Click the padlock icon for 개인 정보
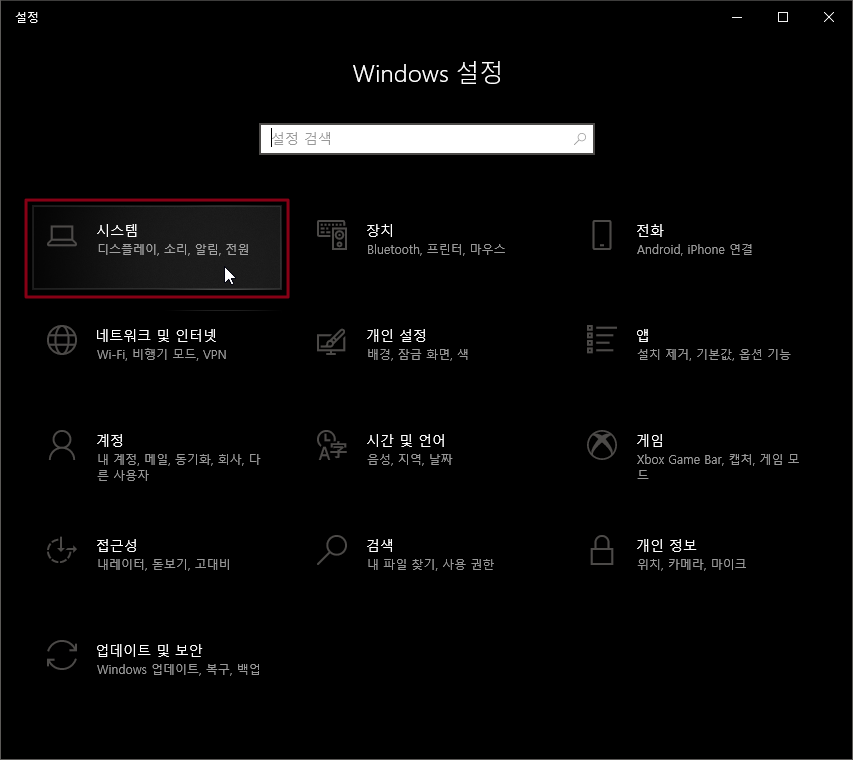The height and width of the screenshot is (760, 853). (x=602, y=550)
